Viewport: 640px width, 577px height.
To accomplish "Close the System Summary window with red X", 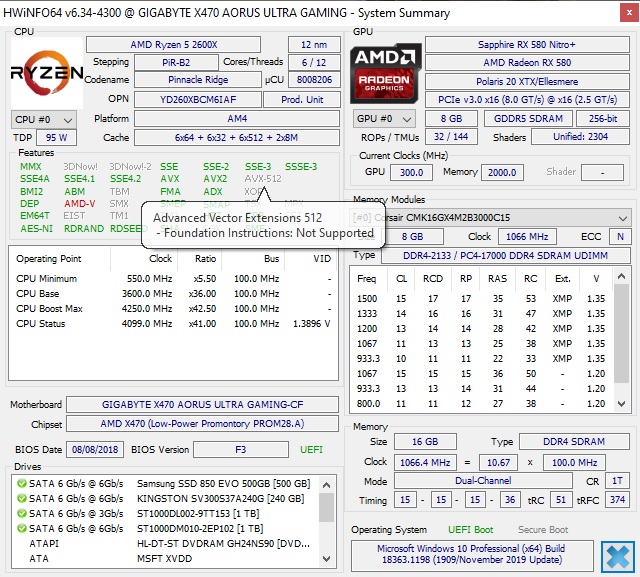I will click(x=629, y=13).
